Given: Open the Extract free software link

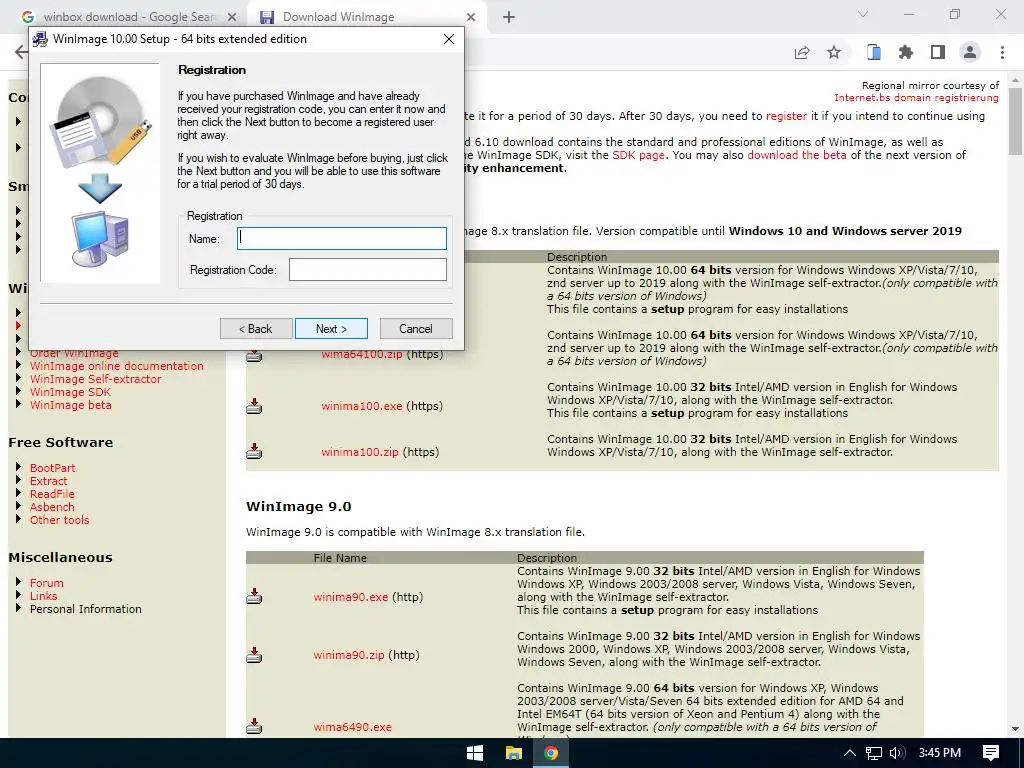Looking at the screenshot, I should coord(48,481).
